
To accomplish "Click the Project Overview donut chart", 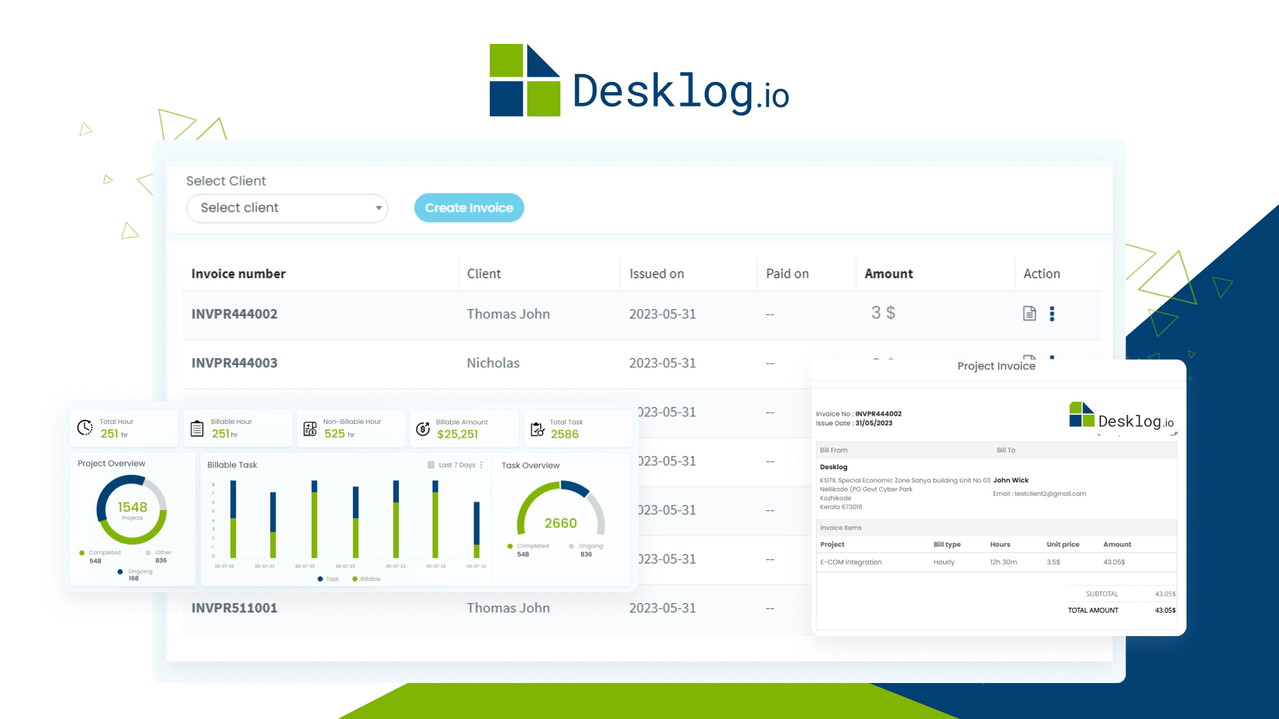I will 131,510.
